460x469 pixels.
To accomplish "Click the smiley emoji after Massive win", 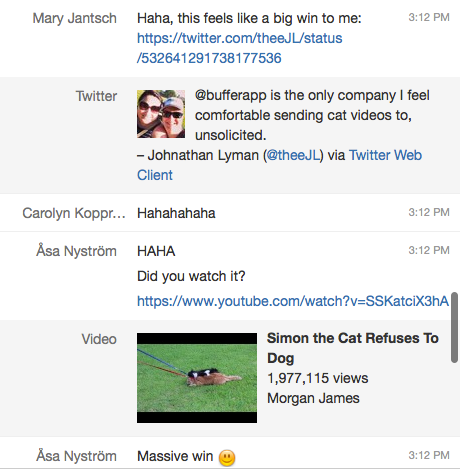I will pyautogui.click(x=227, y=457).
